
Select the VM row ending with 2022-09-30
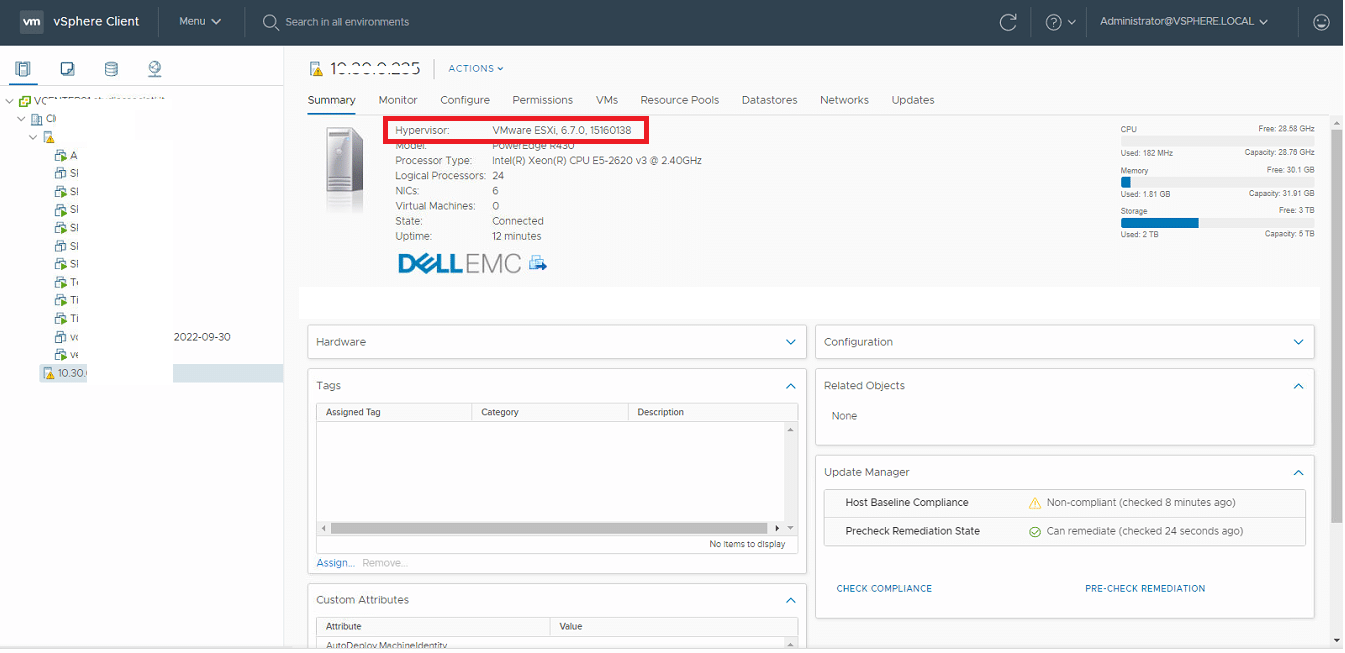coord(142,337)
